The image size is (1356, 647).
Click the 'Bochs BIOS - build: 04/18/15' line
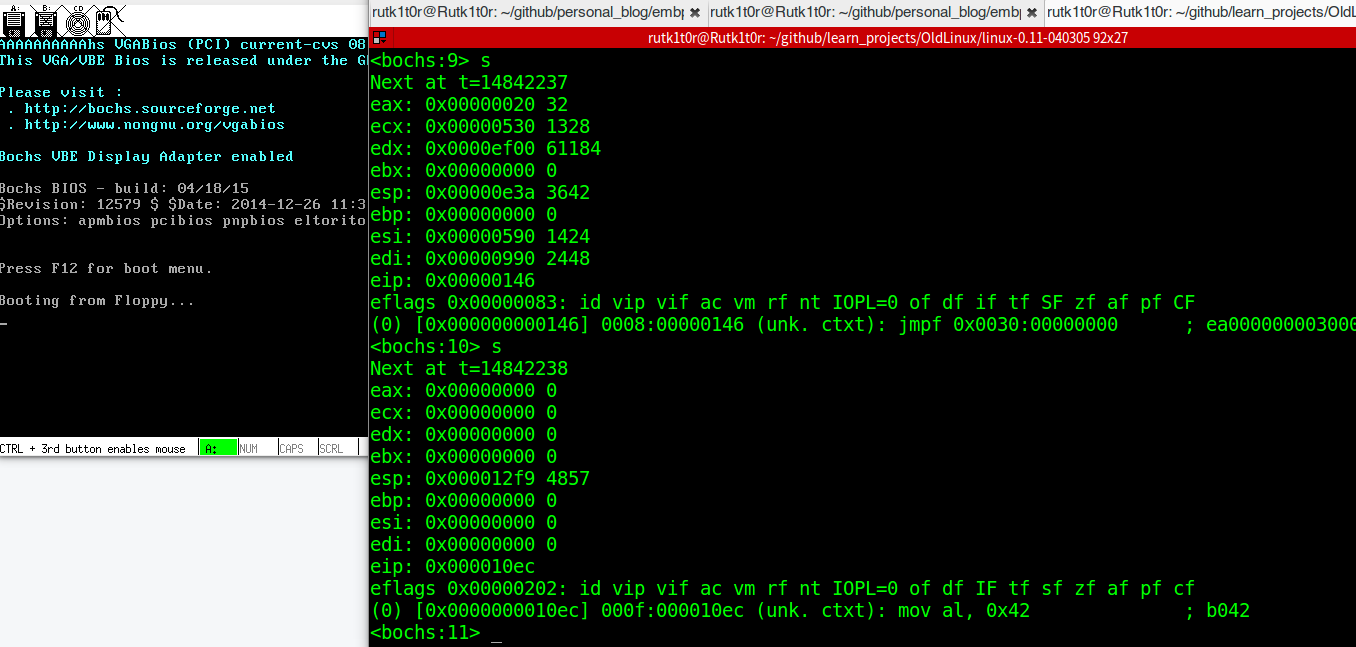pos(125,188)
